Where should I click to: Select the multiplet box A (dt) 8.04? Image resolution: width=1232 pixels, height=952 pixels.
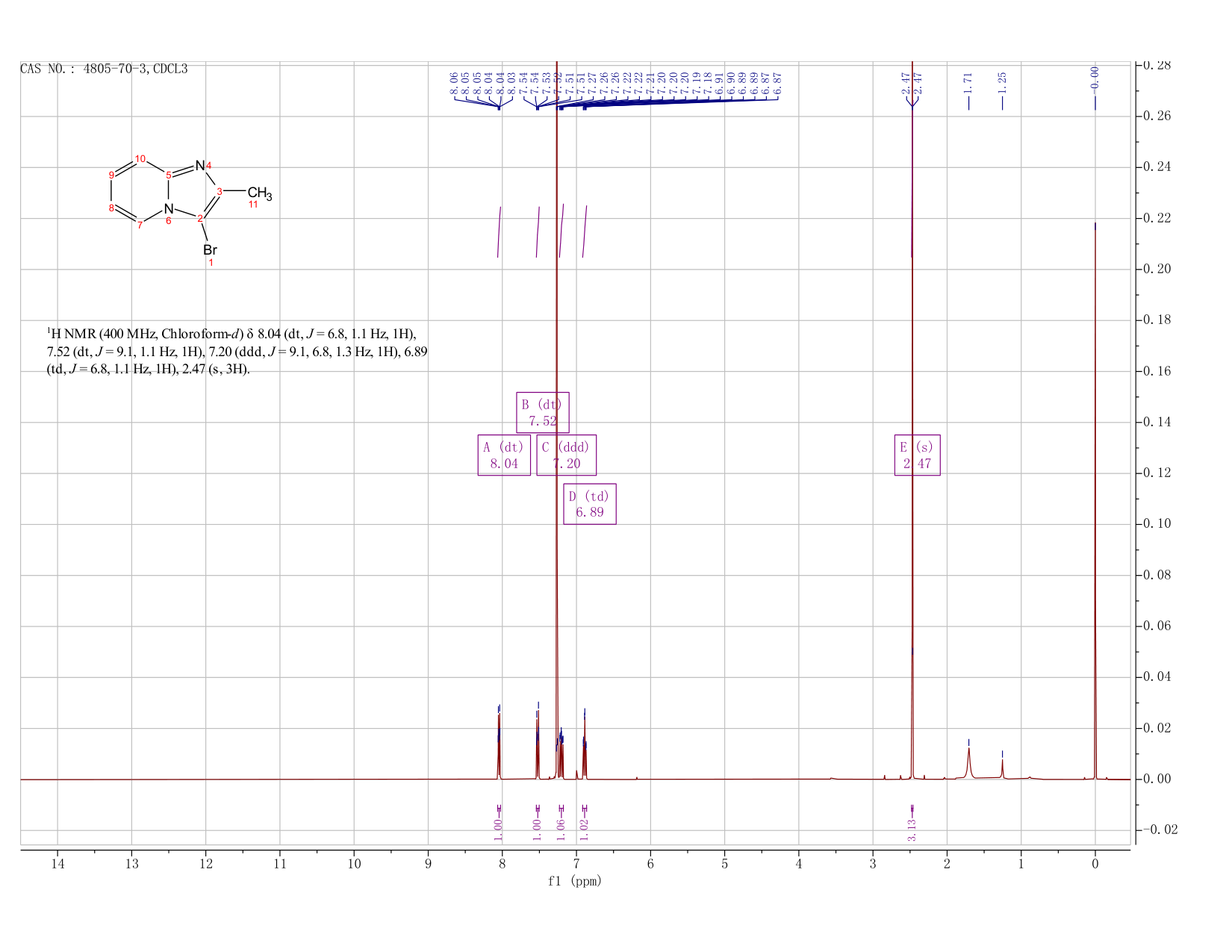point(504,455)
